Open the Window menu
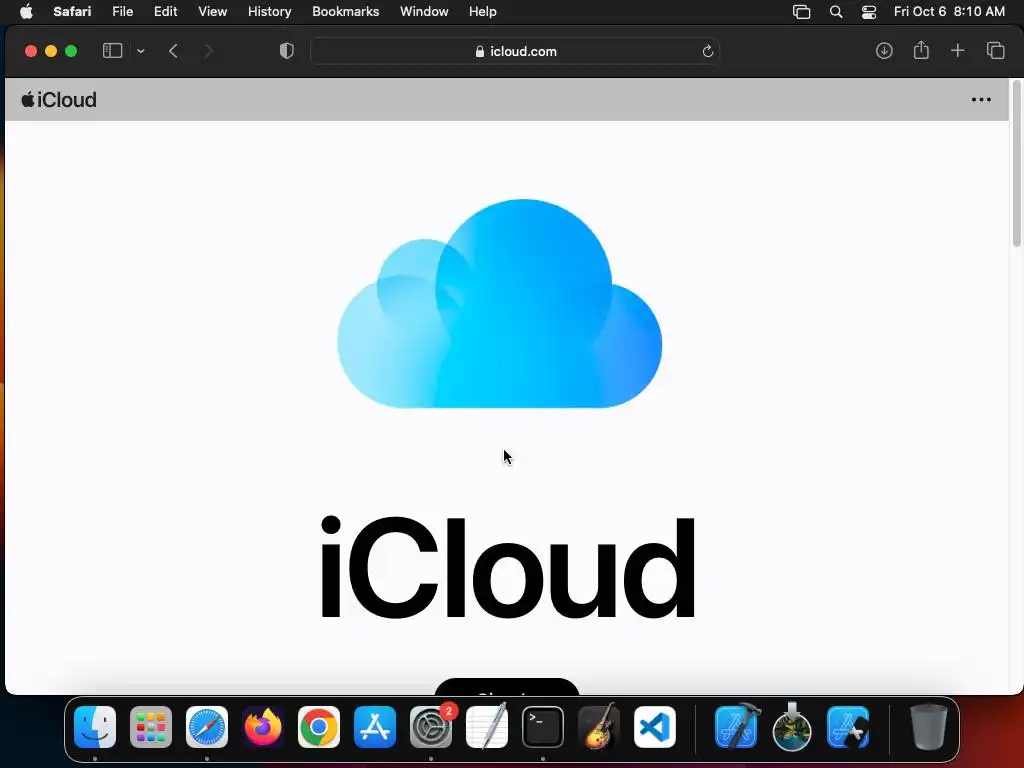Viewport: 1024px width, 768px height. click(x=424, y=12)
